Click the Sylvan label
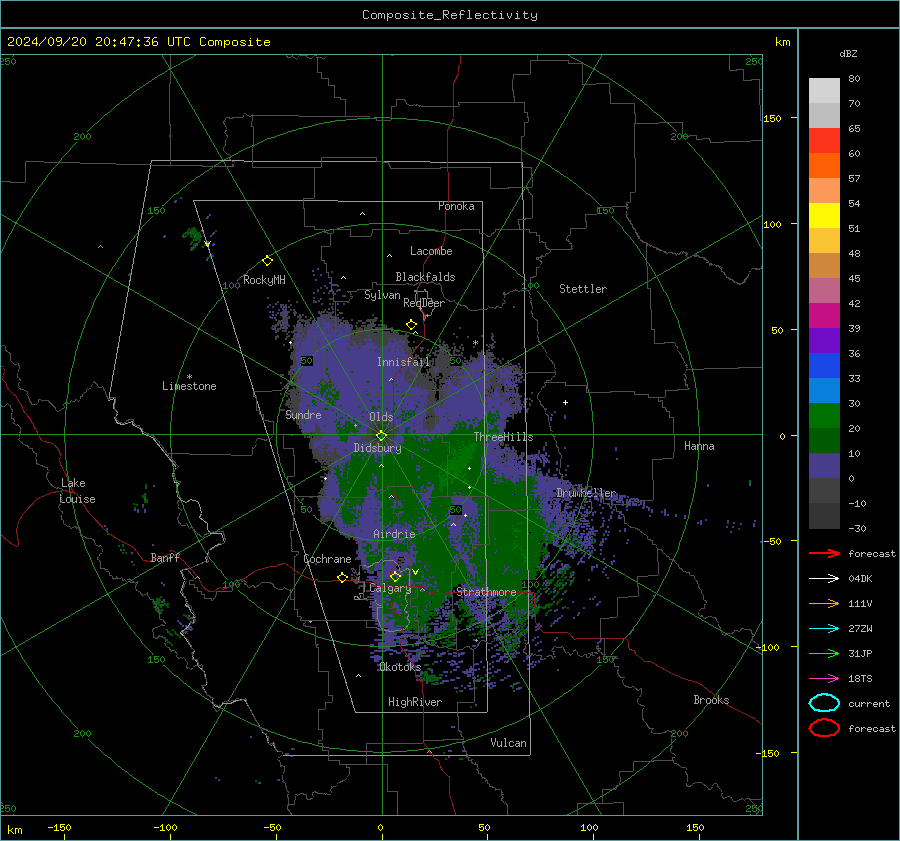The image size is (900, 841). pyautogui.click(x=382, y=296)
